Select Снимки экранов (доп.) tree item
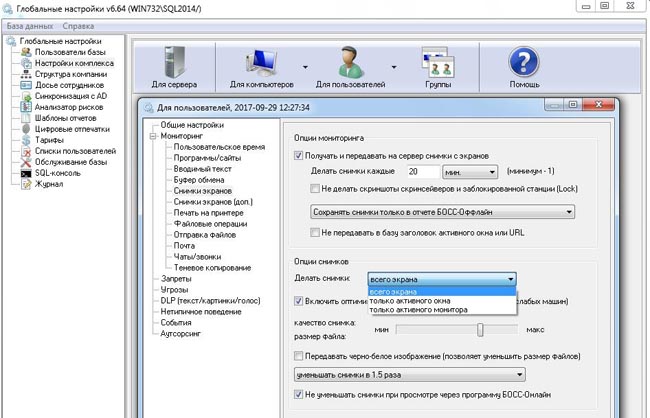This screenshot has height=418, width=650. (213, 202)
